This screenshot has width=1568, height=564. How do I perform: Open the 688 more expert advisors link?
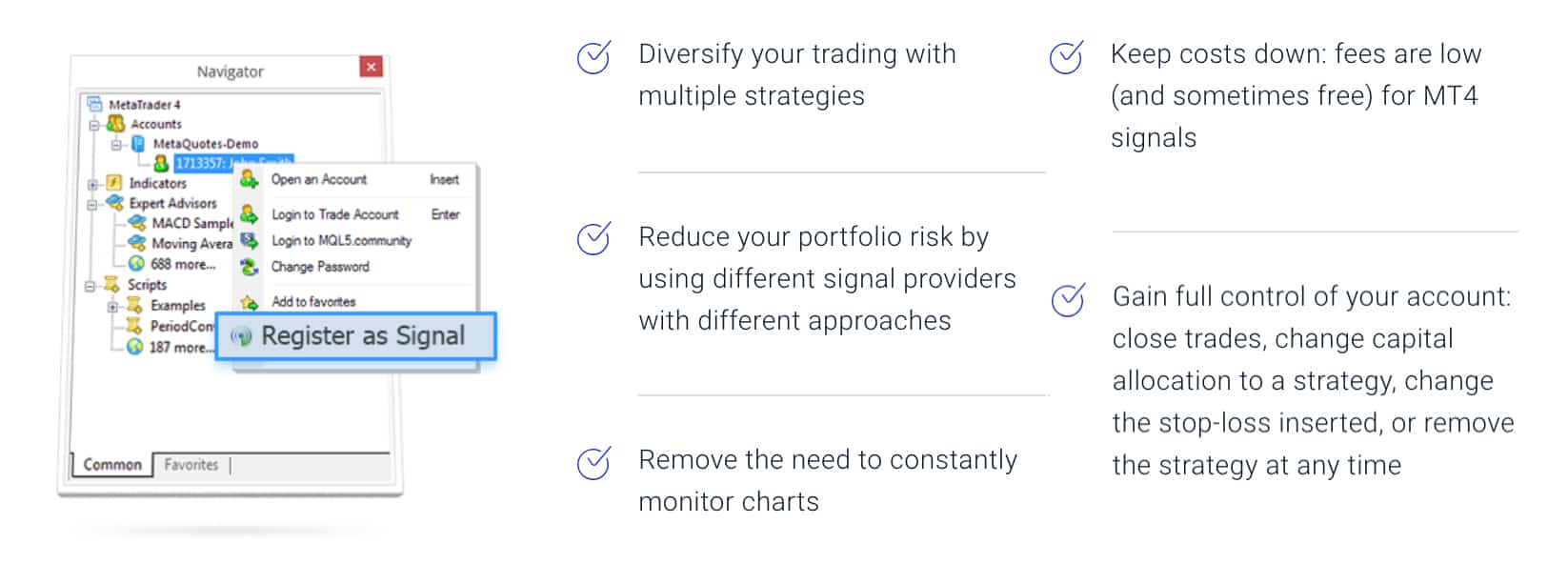[x=183, y=264]
